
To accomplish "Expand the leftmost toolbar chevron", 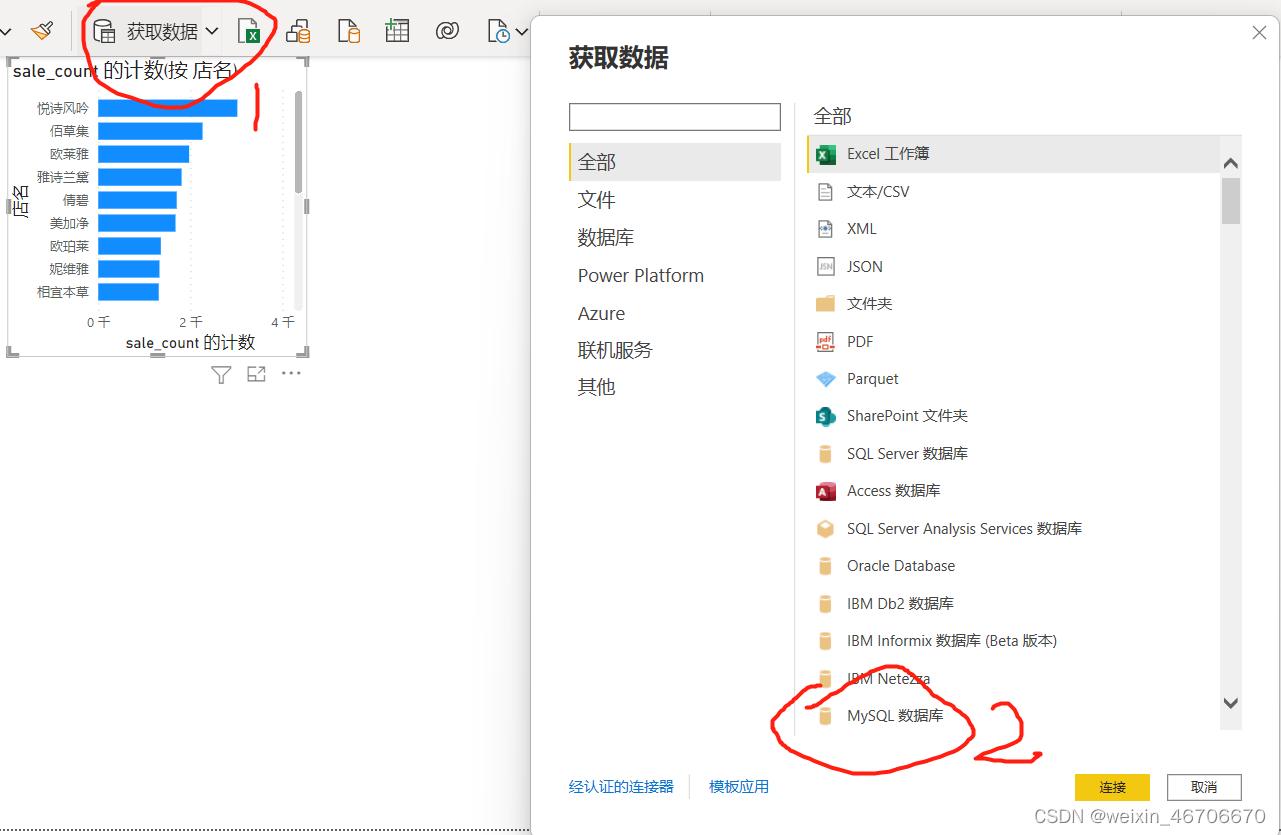I will pos(7,31).
